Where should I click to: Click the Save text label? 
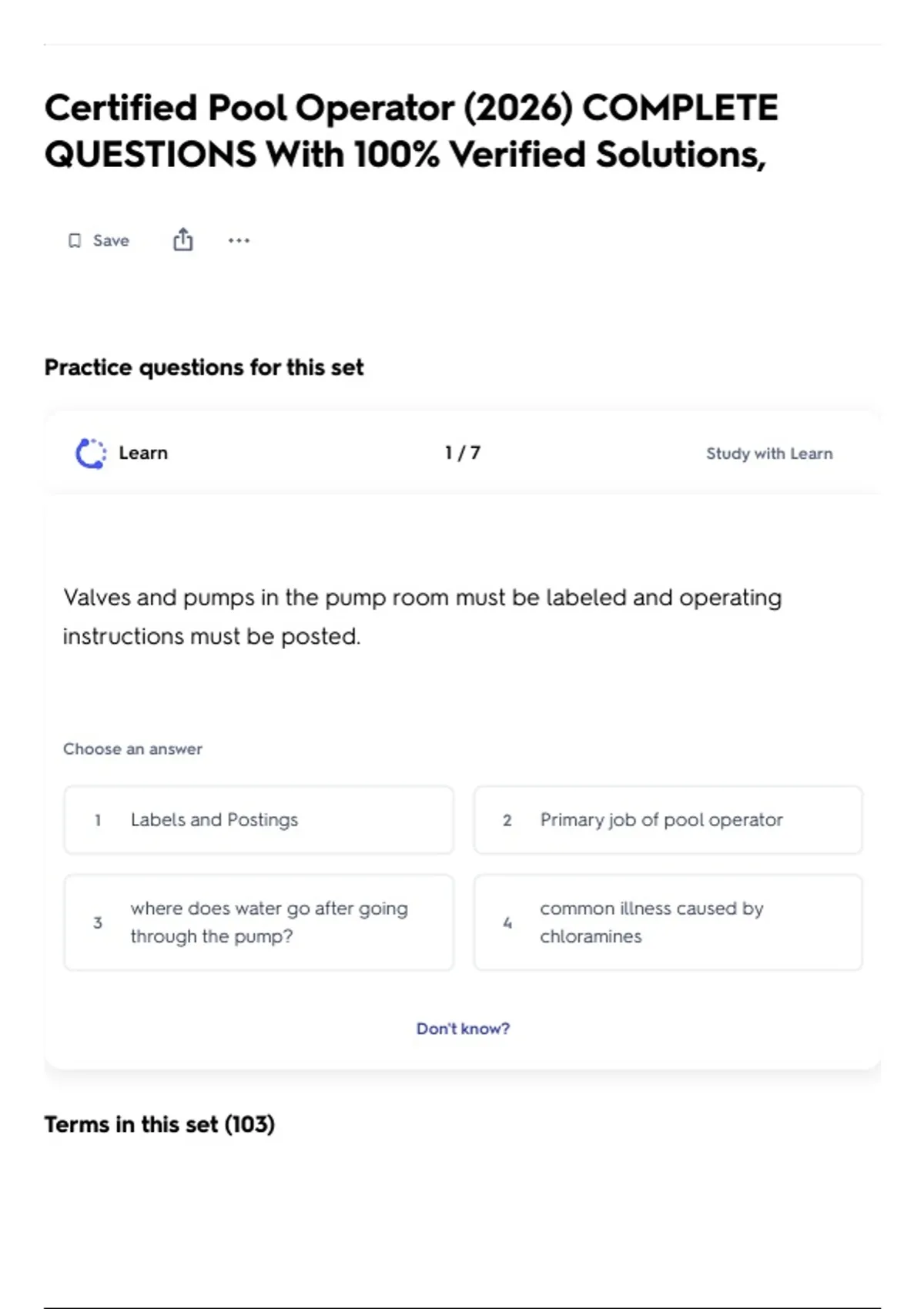[111, 241]
